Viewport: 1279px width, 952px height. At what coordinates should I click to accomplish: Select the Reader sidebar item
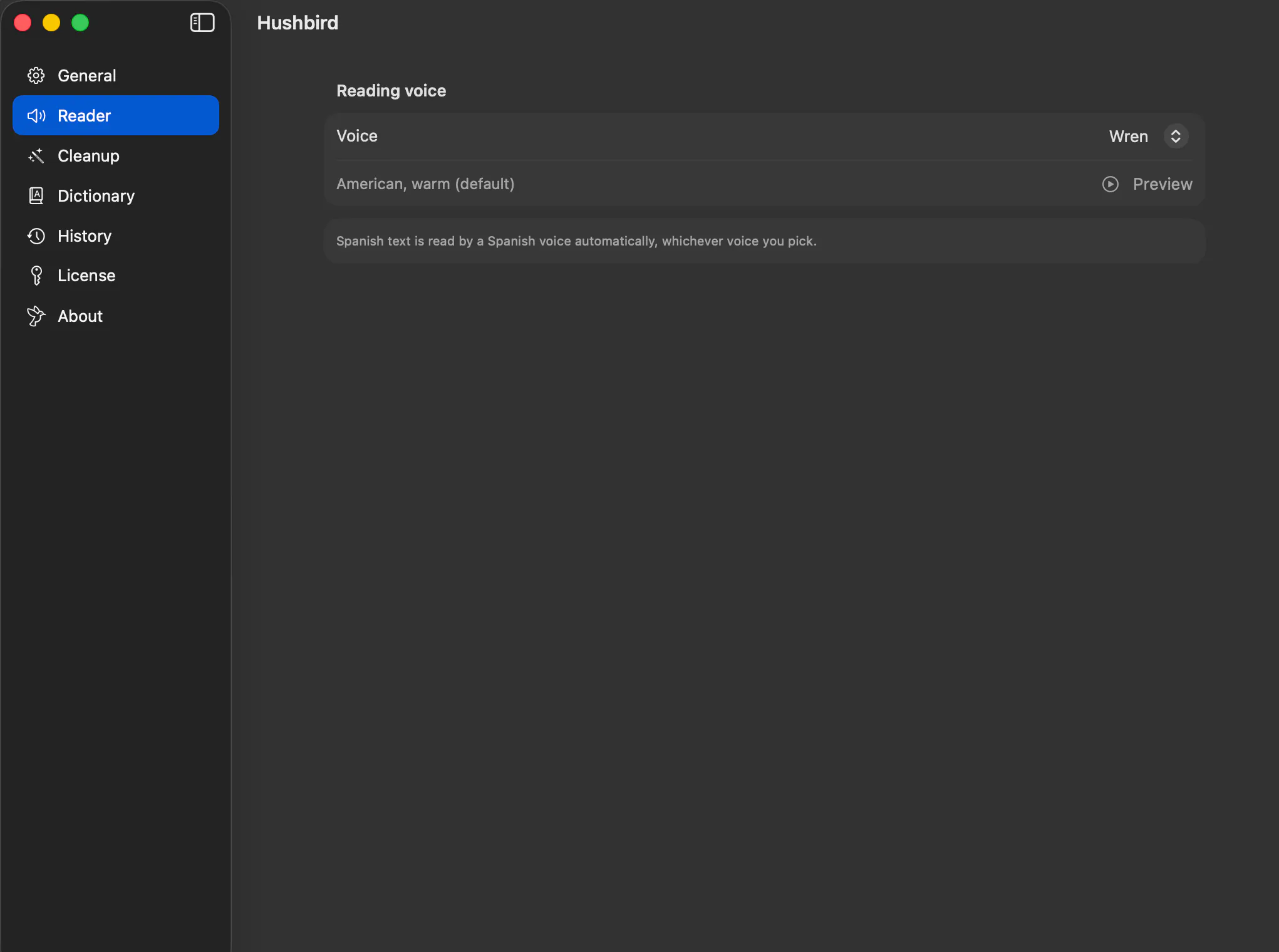pos(116,115)
